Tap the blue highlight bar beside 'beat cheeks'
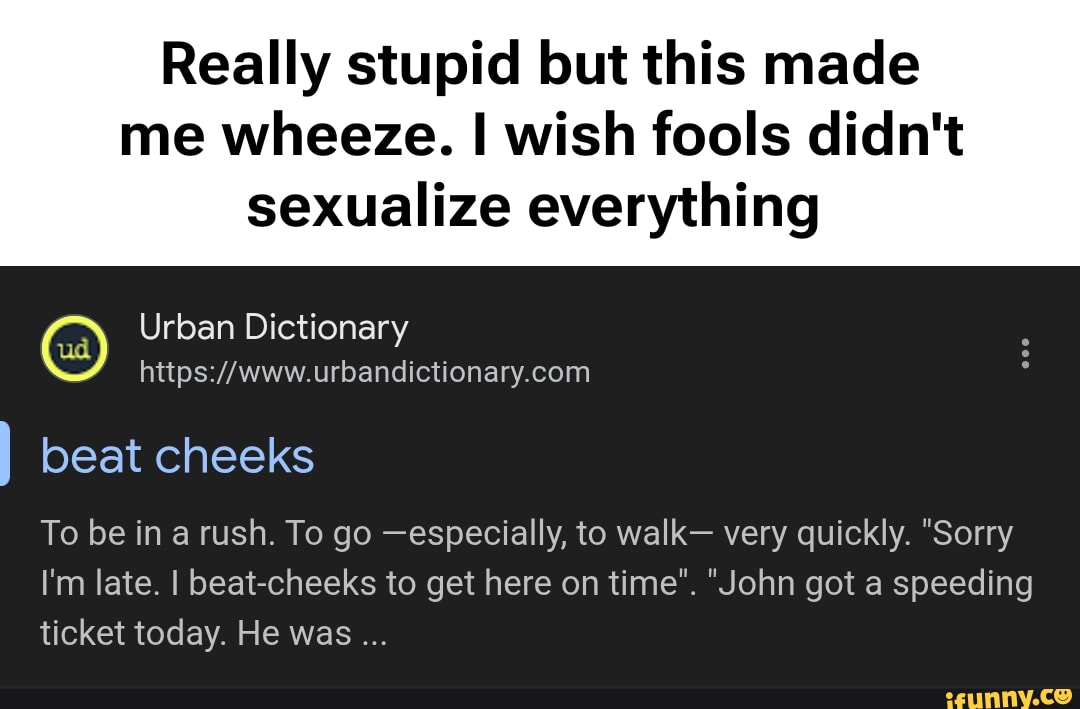 4,456
